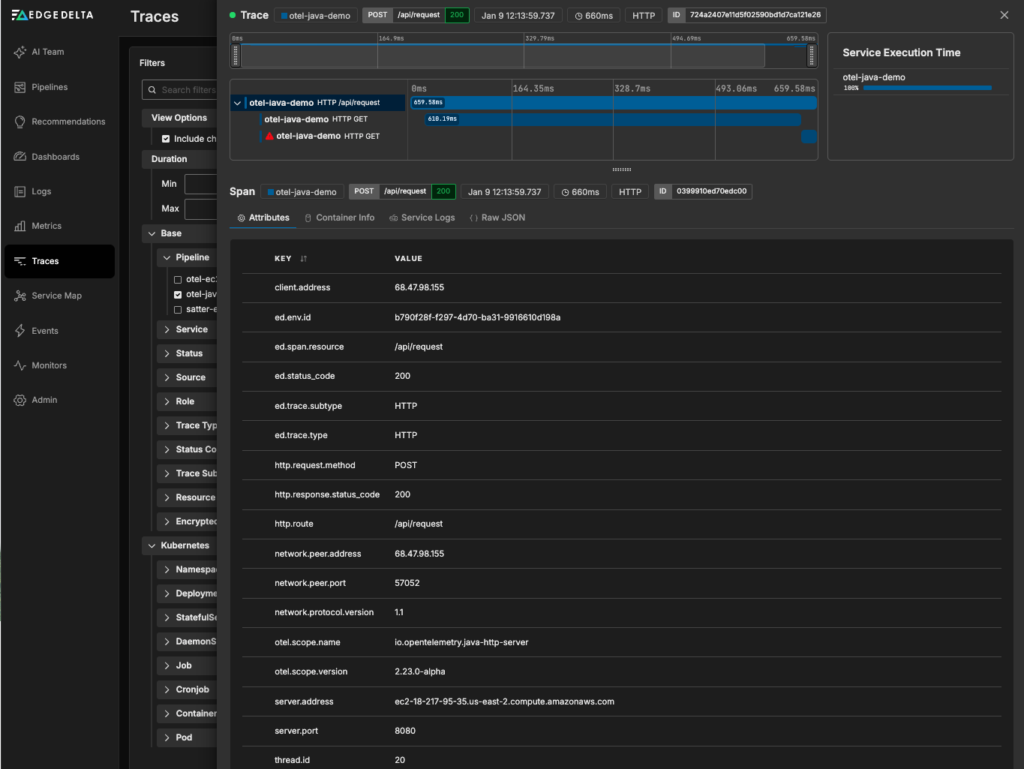The width and height of the screenshot is (1024, 769).
Task: Open Recommendations via the lightbulb icon
Action: (20, 122)
